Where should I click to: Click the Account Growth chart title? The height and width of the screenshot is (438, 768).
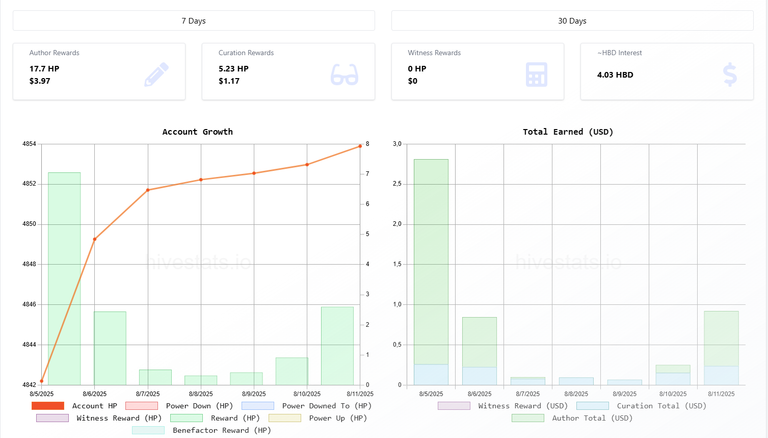click(197, 132)
